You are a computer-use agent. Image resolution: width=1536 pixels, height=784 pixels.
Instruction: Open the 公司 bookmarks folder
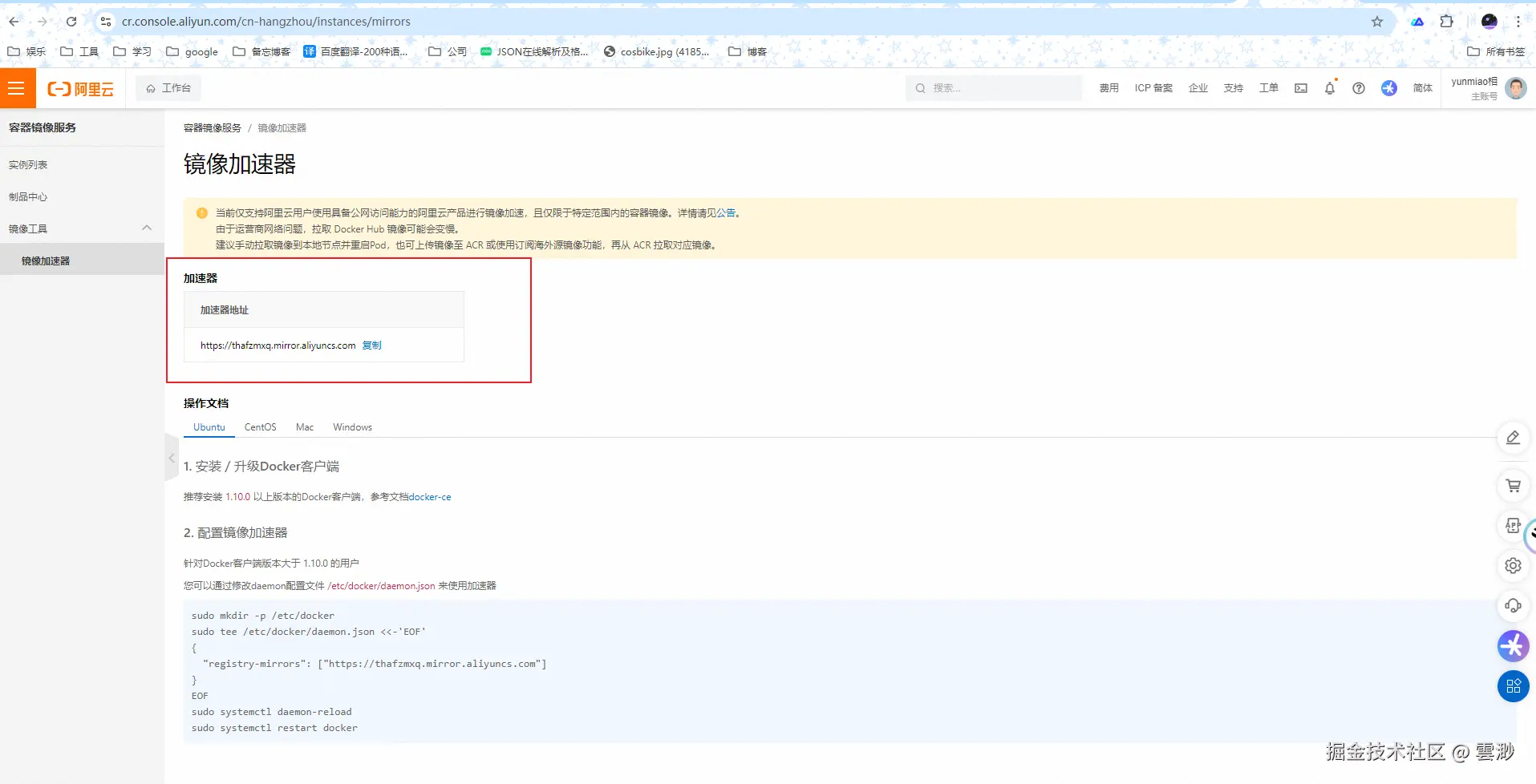click(448, 52)
